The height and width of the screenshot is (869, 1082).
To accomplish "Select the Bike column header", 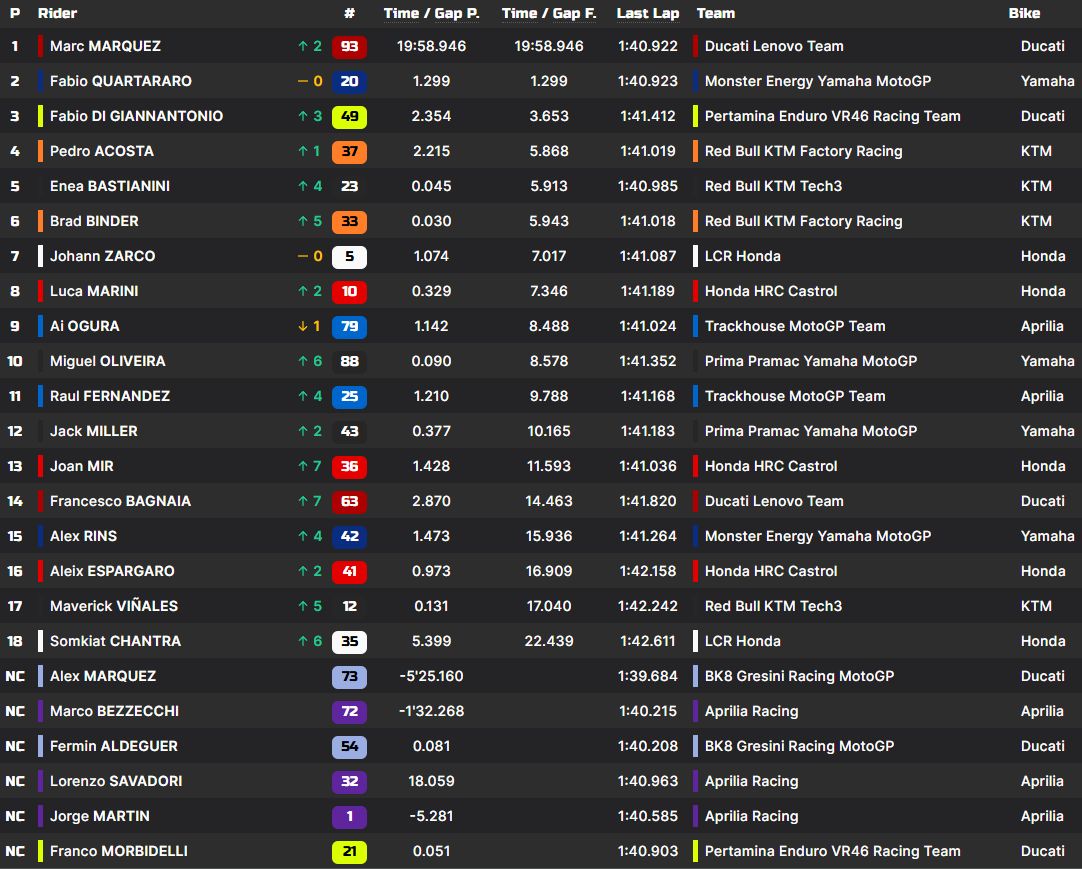I will (1024, 13).
